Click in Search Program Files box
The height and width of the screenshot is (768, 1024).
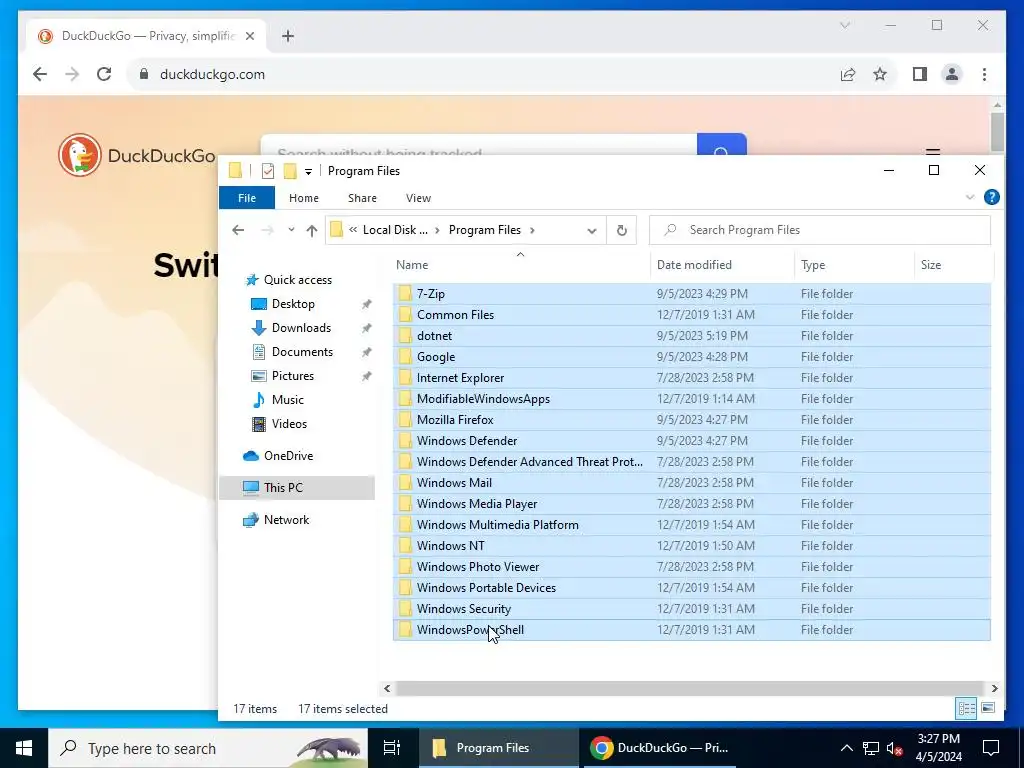(820, 230)
